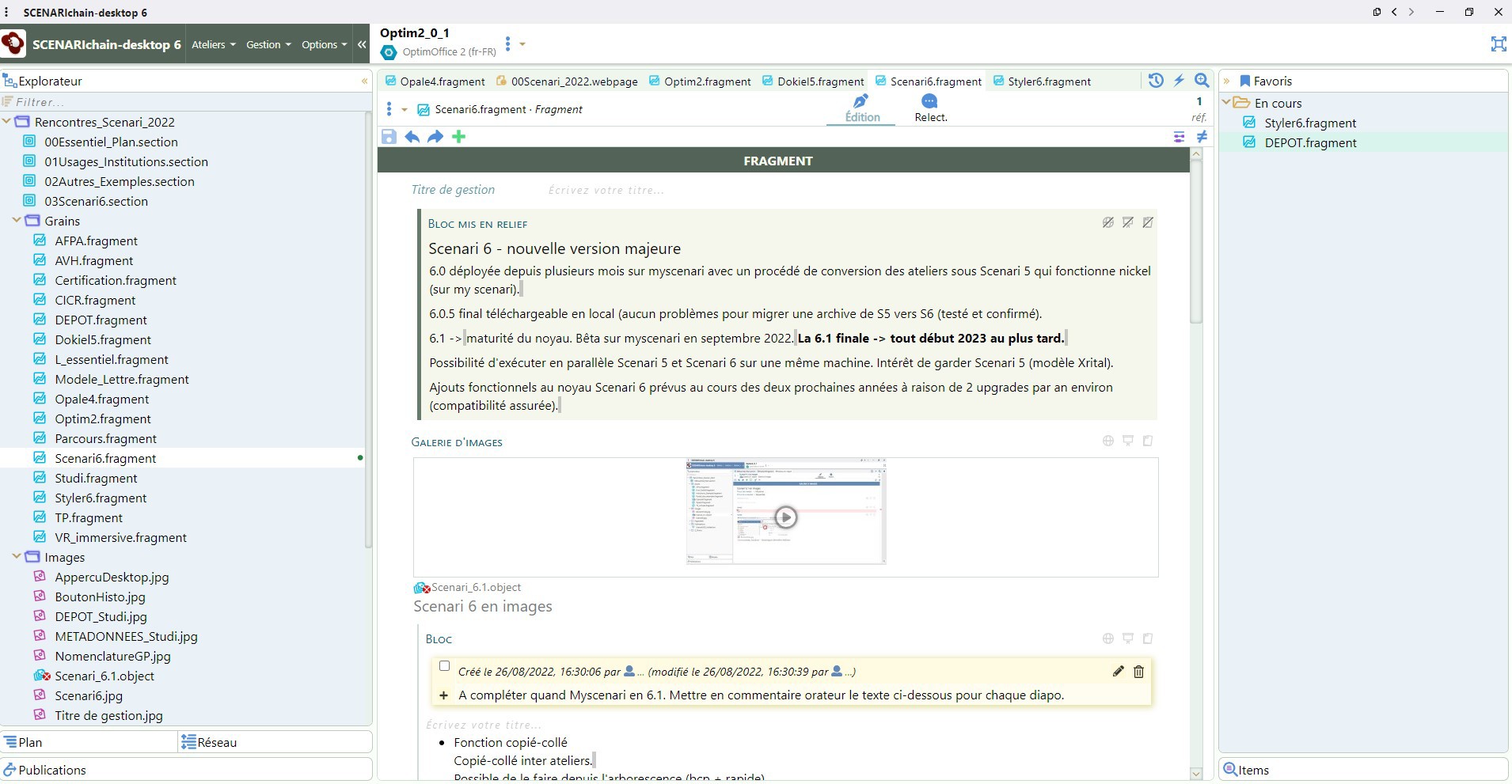Click the green plus add icon
The height and width of the screenshot is (784, 1512).
[x=458, y=137]
